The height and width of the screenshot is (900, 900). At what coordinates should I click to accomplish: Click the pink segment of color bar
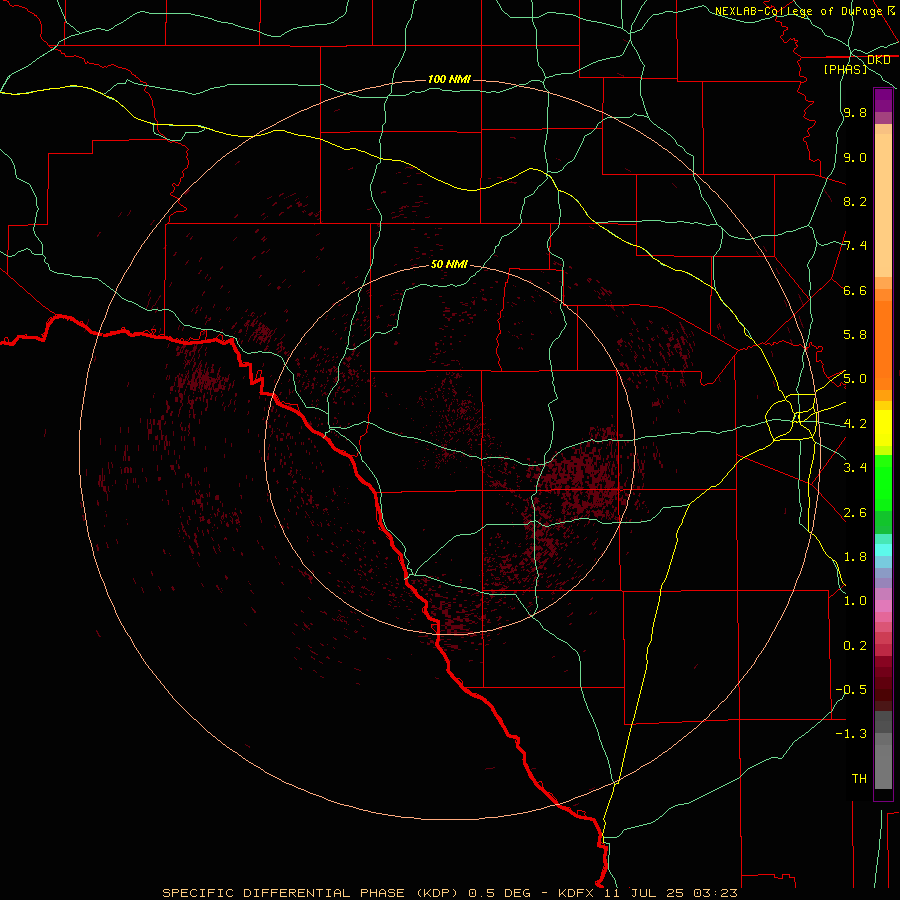[x=883, y=606]
